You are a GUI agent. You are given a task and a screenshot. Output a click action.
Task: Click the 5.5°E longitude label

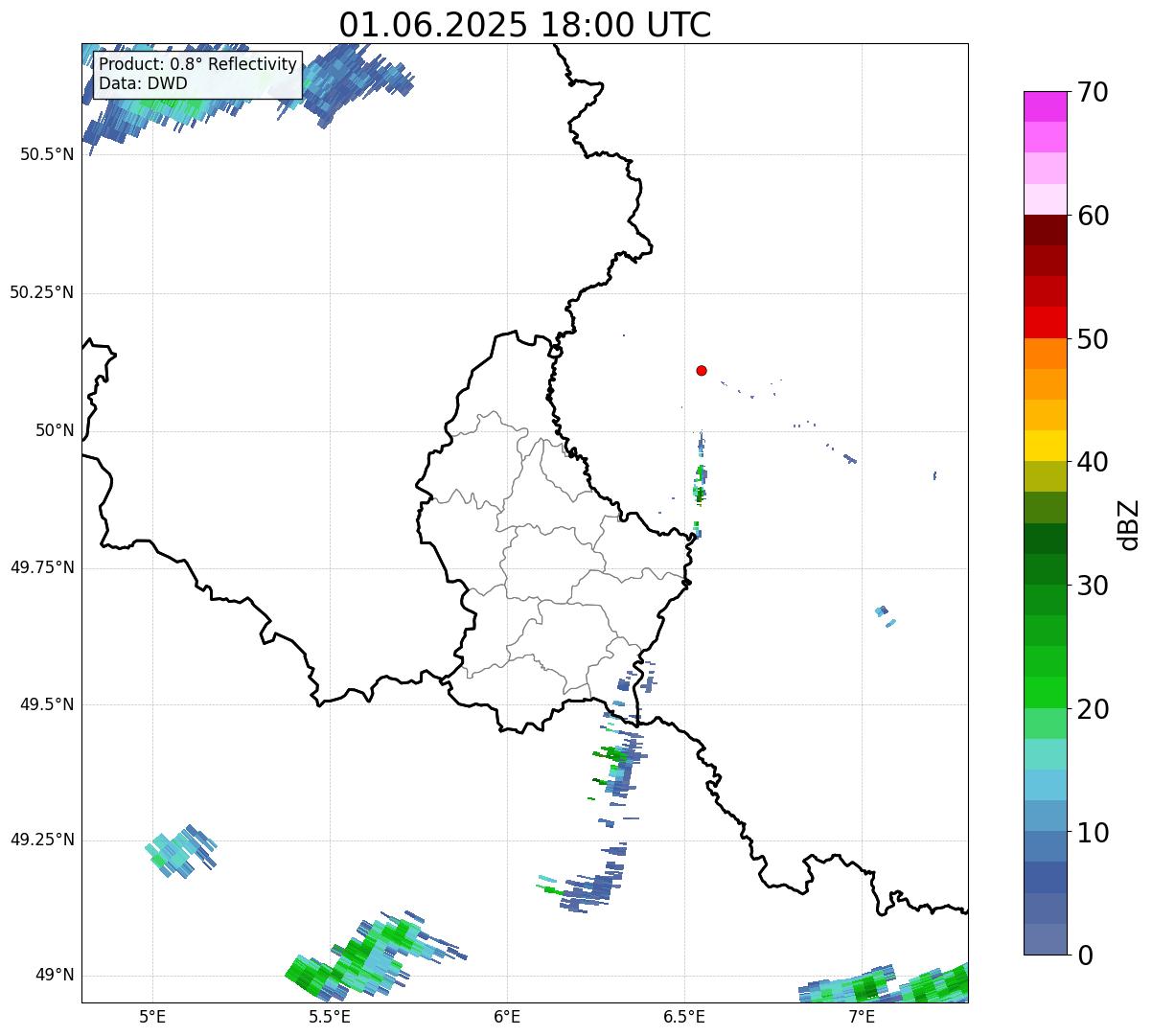pos(330,1016)
